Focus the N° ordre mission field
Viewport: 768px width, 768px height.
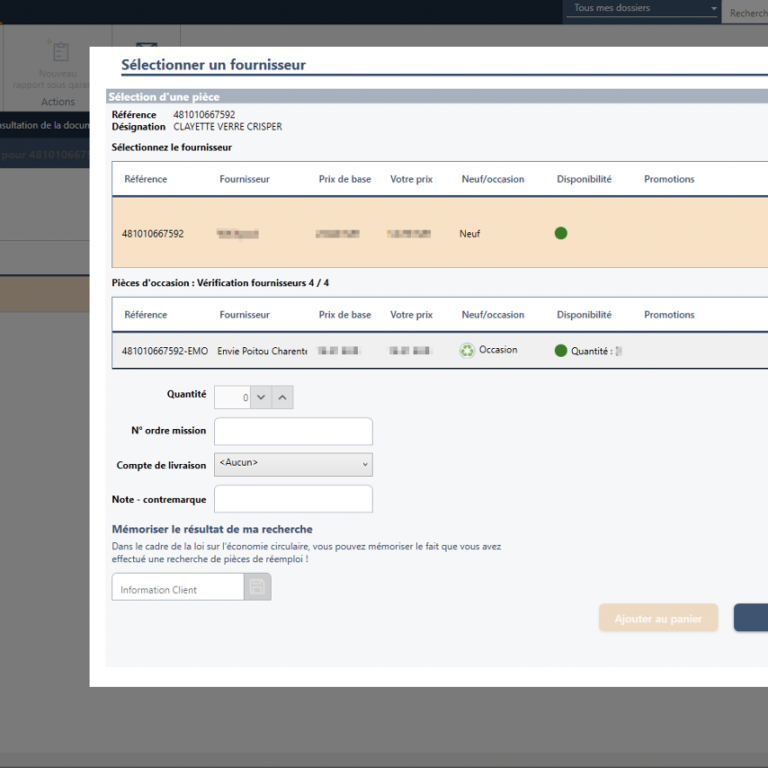click(293, 432)
